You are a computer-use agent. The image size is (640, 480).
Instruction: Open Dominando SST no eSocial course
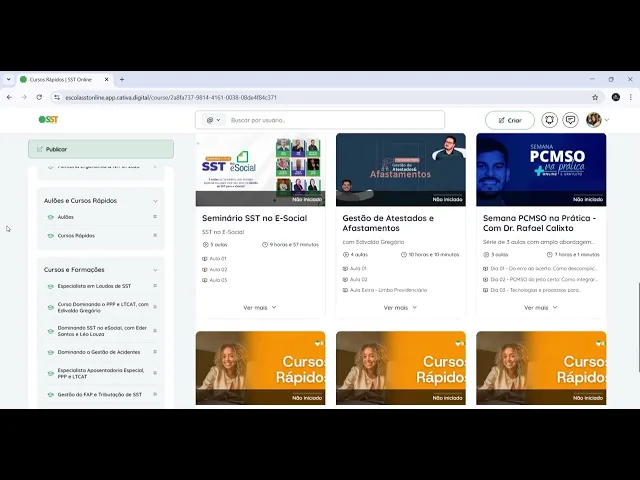102,331
